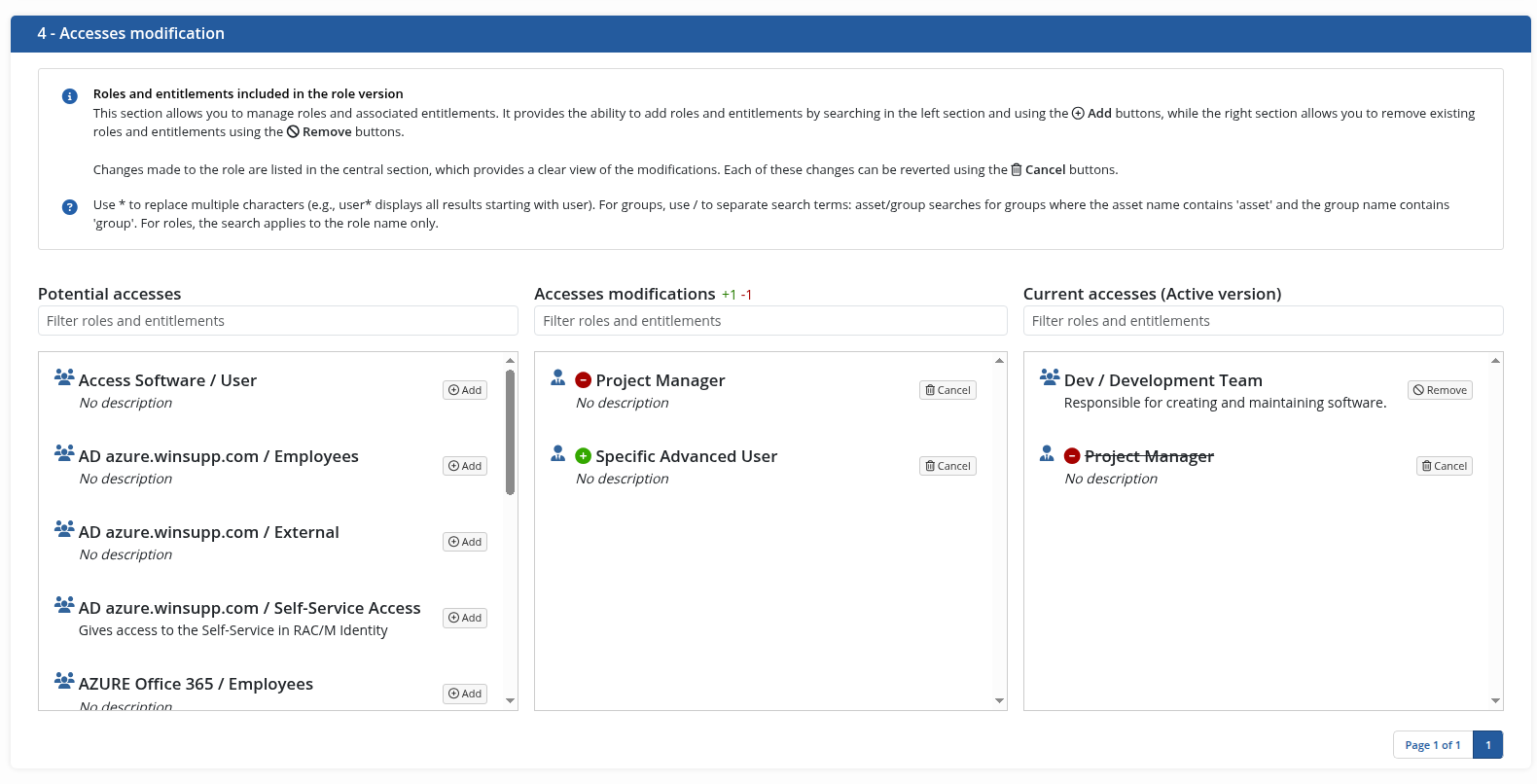Go to page 1 in the pagination

[1488, 745]
